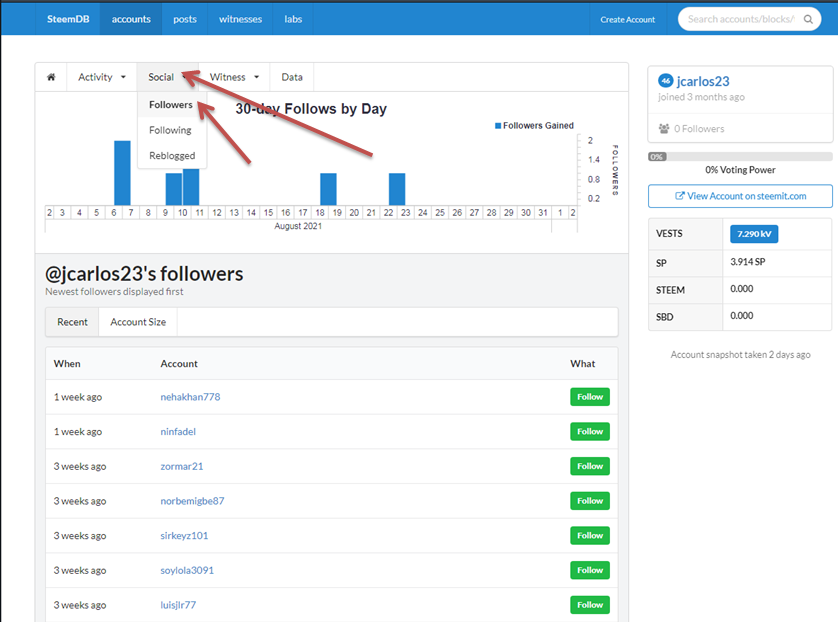Follow nehakhan778

click(590, 397)
